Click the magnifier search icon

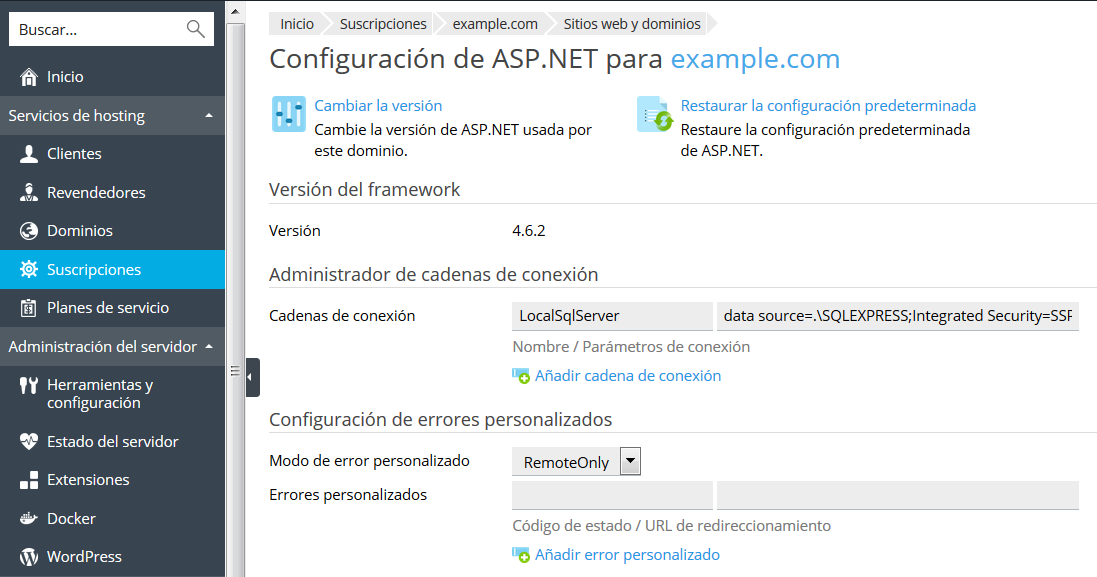(195, 30)
